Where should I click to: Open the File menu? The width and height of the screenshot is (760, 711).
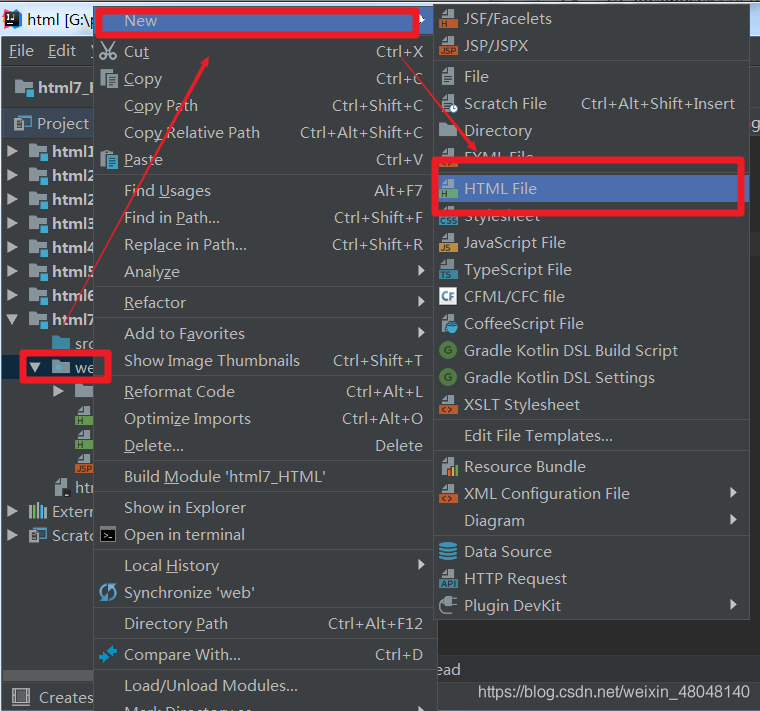[x=21, y=51]
